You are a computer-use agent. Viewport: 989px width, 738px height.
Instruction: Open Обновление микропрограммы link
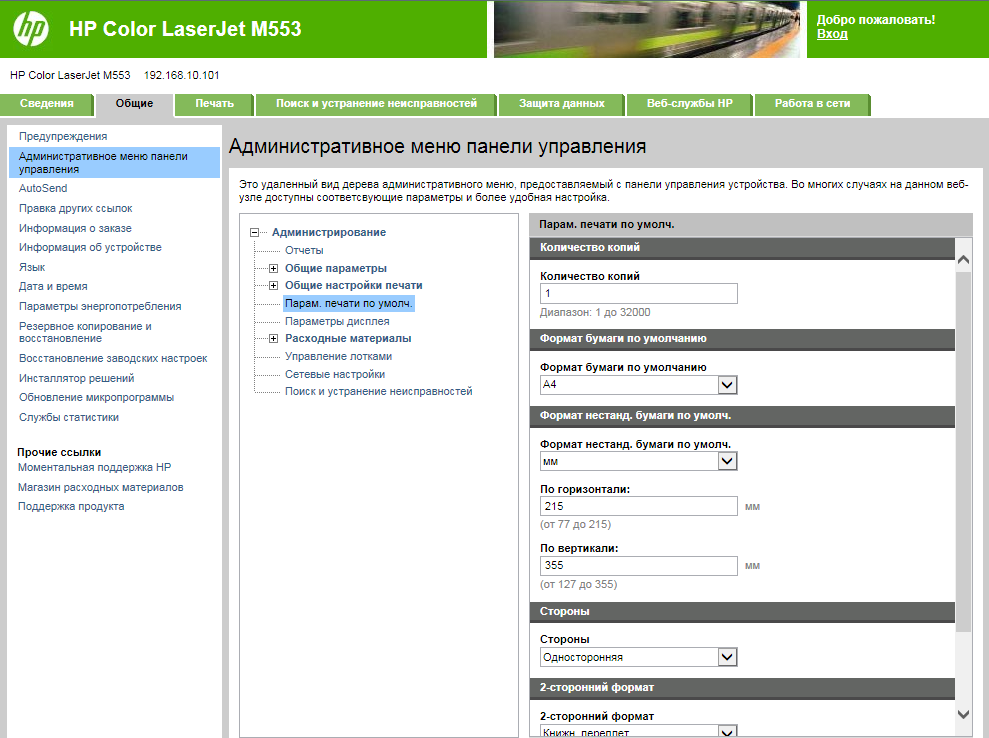[x=97, y=397]
